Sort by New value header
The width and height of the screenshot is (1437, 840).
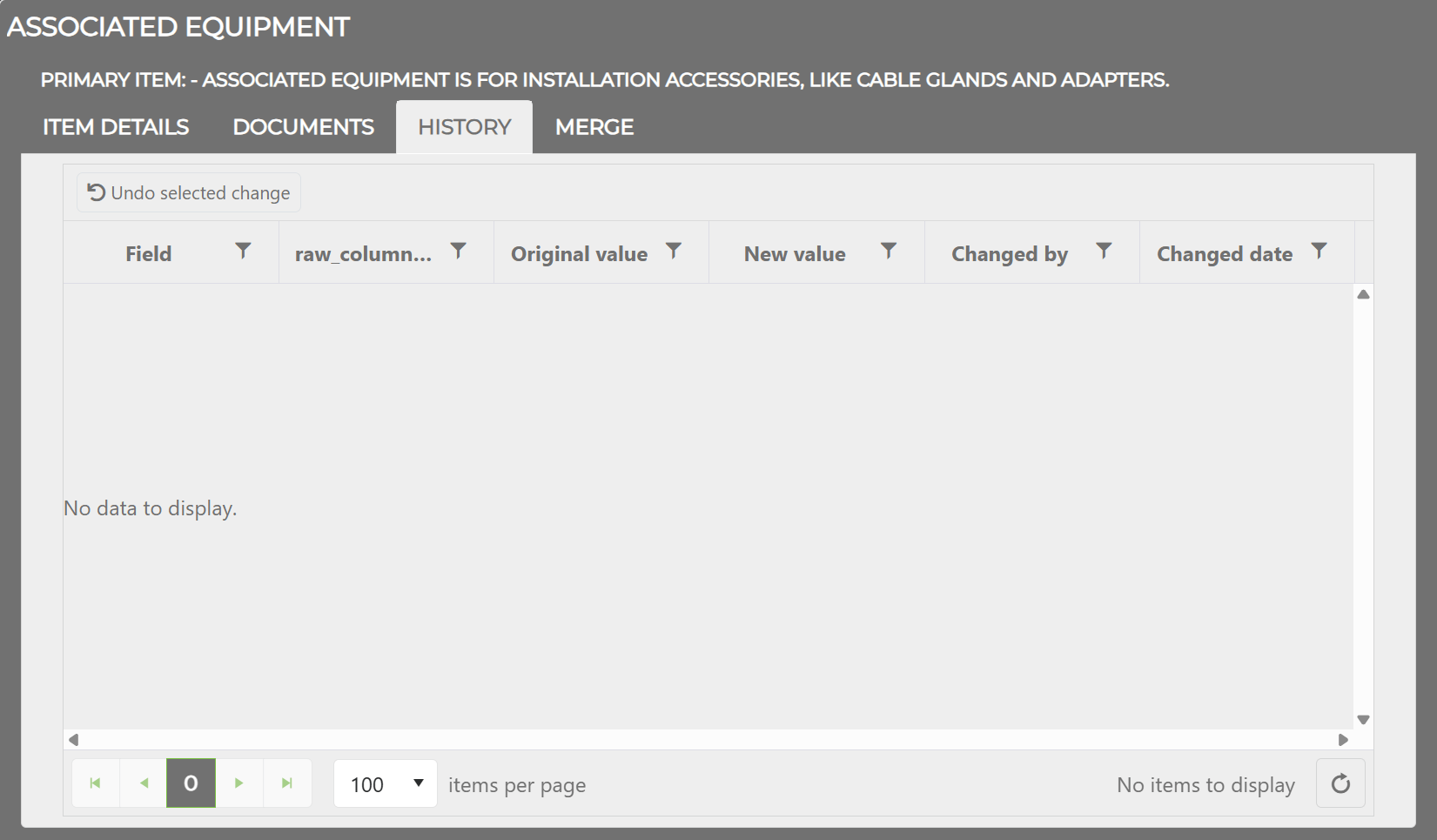click(795, 254)
